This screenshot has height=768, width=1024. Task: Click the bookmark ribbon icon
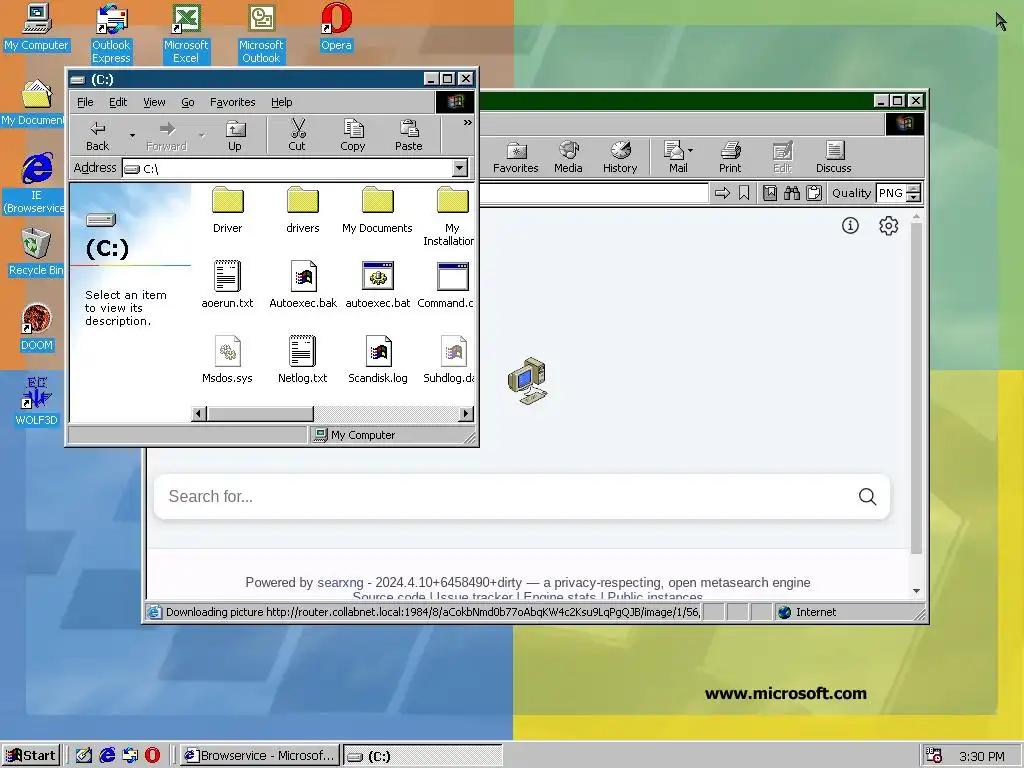744,193
